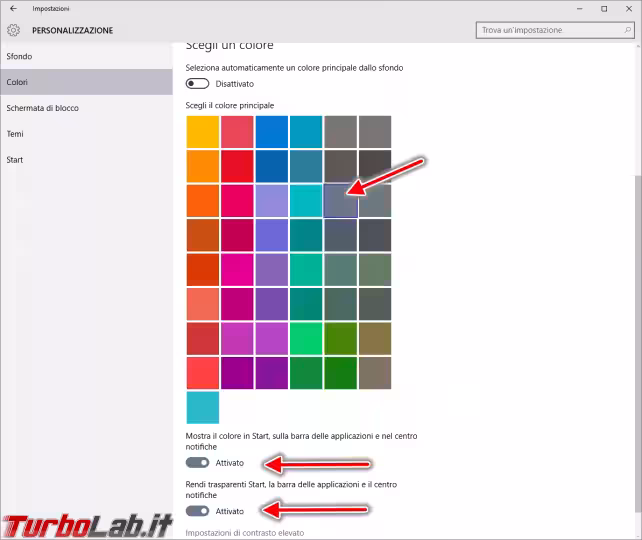Pick the yellow swatch in top row
This screenshot has height=540, width=642.
tap(203, 132)
